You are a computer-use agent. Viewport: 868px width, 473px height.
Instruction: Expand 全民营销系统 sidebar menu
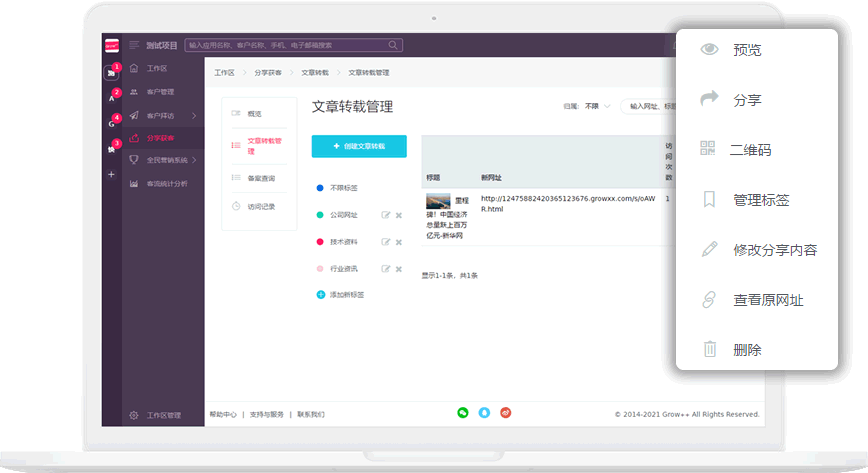pos(194,160)
